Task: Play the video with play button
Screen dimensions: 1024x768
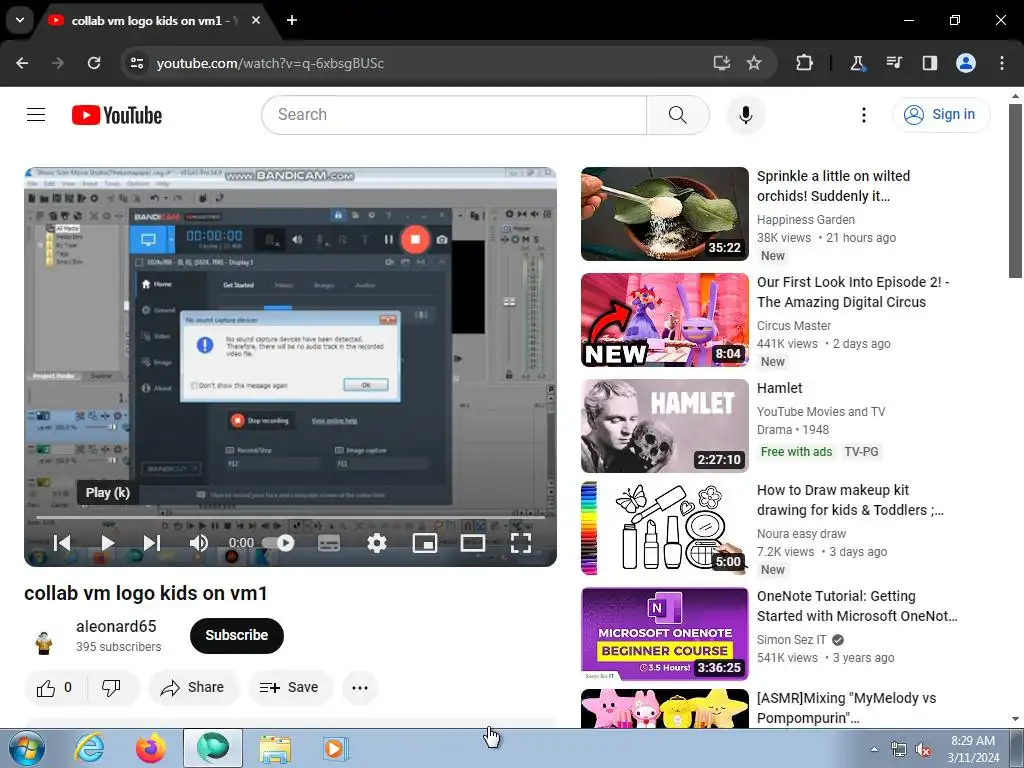Action: (108, 543)
